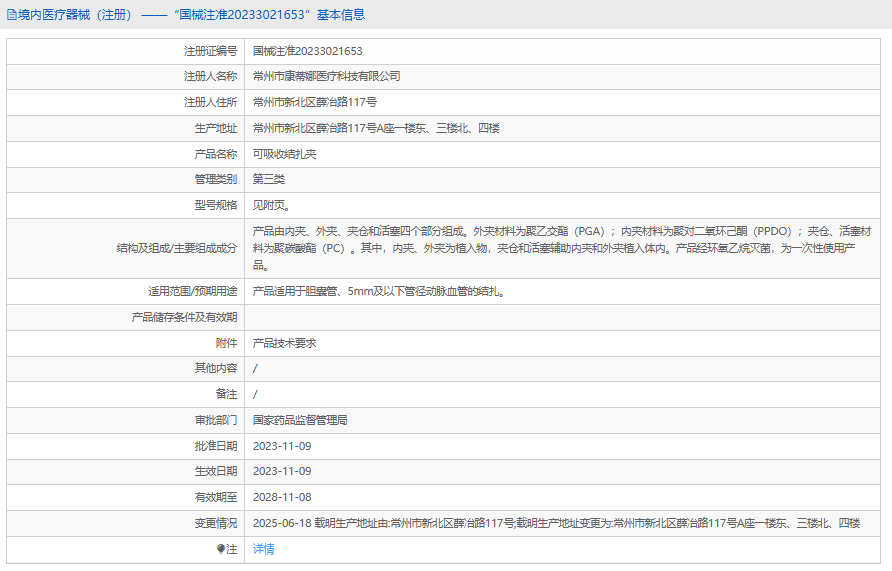Image resolution: width=892 pixels, height=571 pixels.
Task: Click approval department 国家药品监督管理局
Action: pyautogui.click(x=299, y=421)
